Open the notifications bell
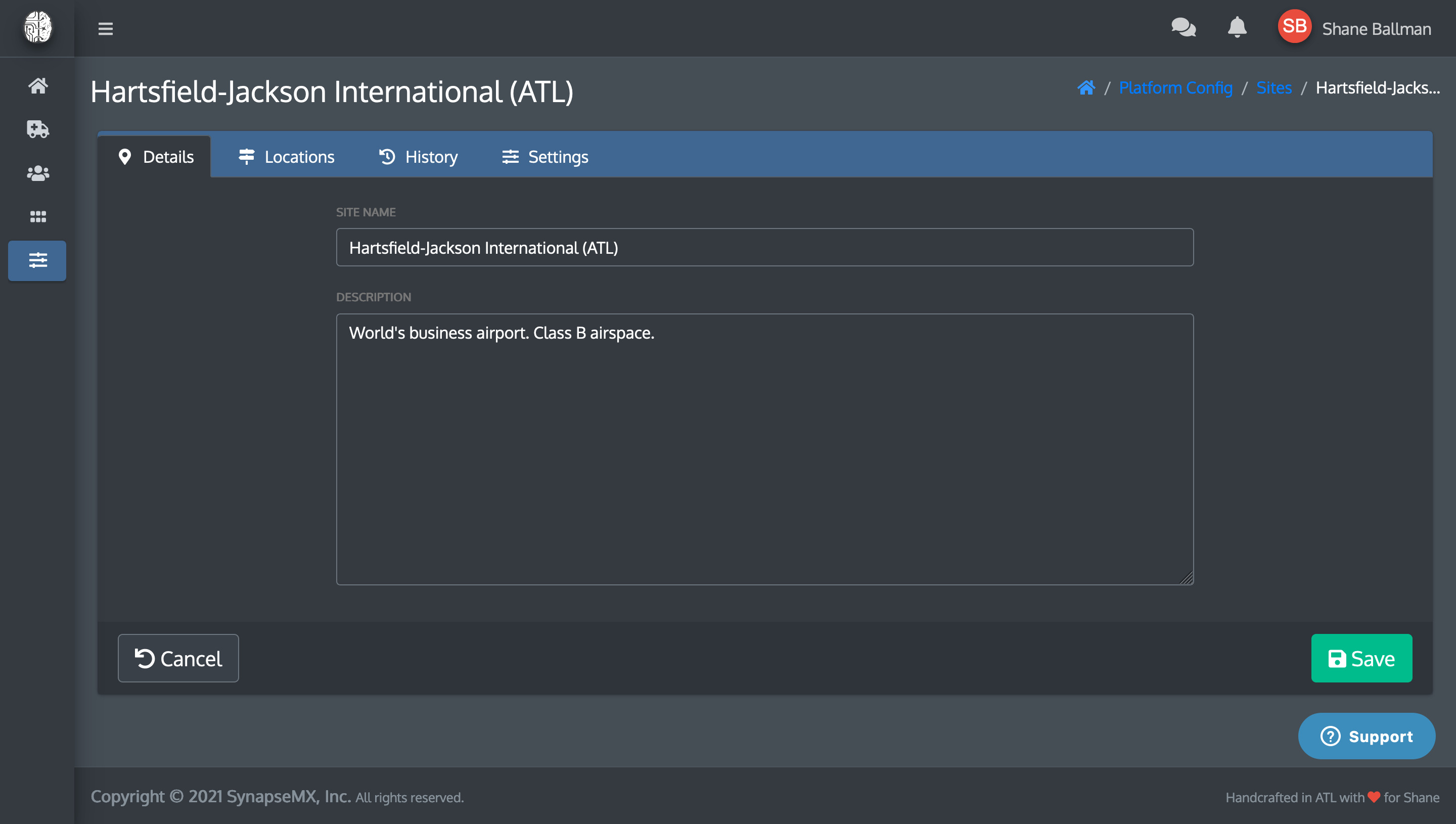Image resolution: width=1456 pixels, height=824 pixels. click(1237, 28)
